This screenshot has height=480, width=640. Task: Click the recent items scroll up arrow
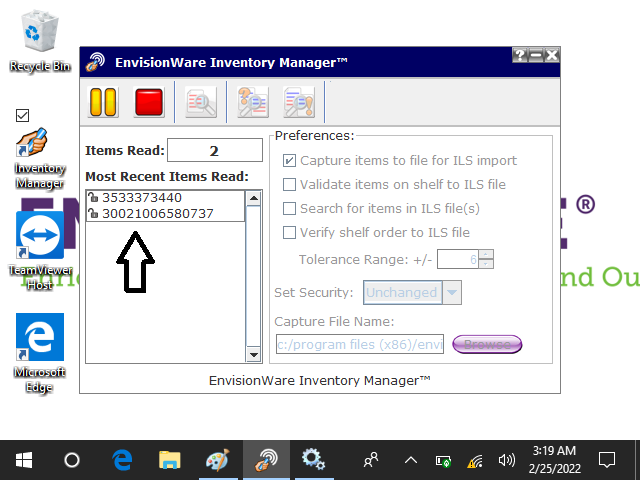click(253, 199)
